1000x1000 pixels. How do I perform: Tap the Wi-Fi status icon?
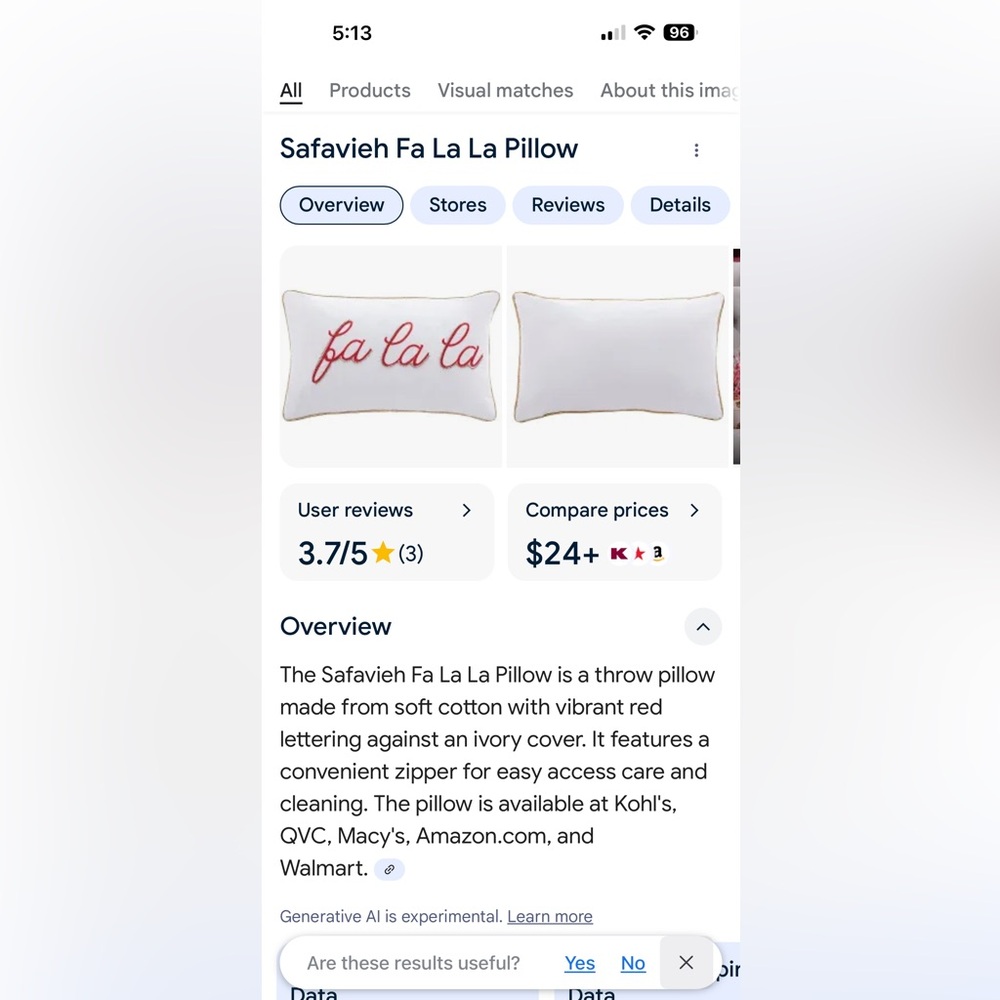(644, 32)
